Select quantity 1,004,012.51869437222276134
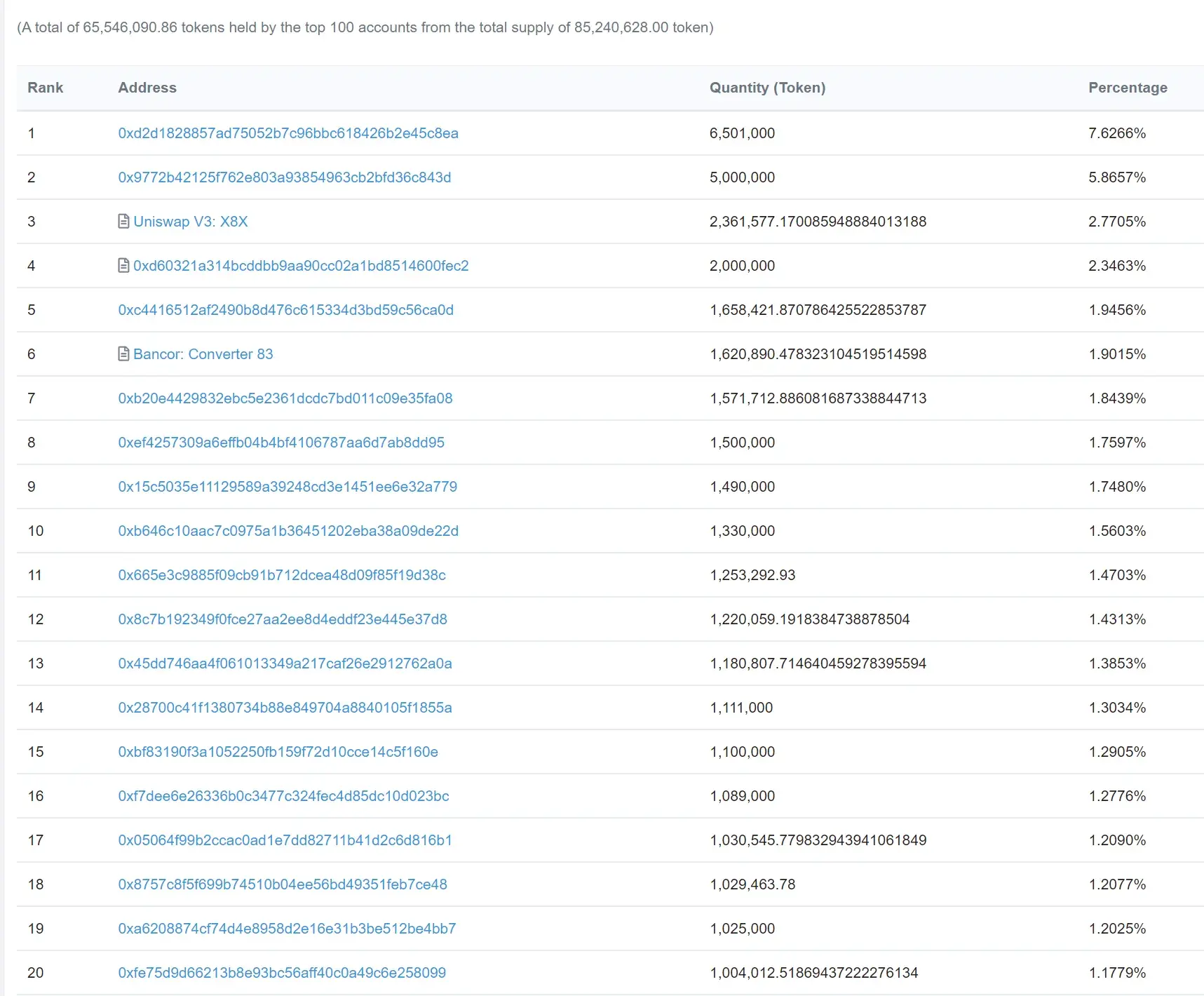 point(814,973)
